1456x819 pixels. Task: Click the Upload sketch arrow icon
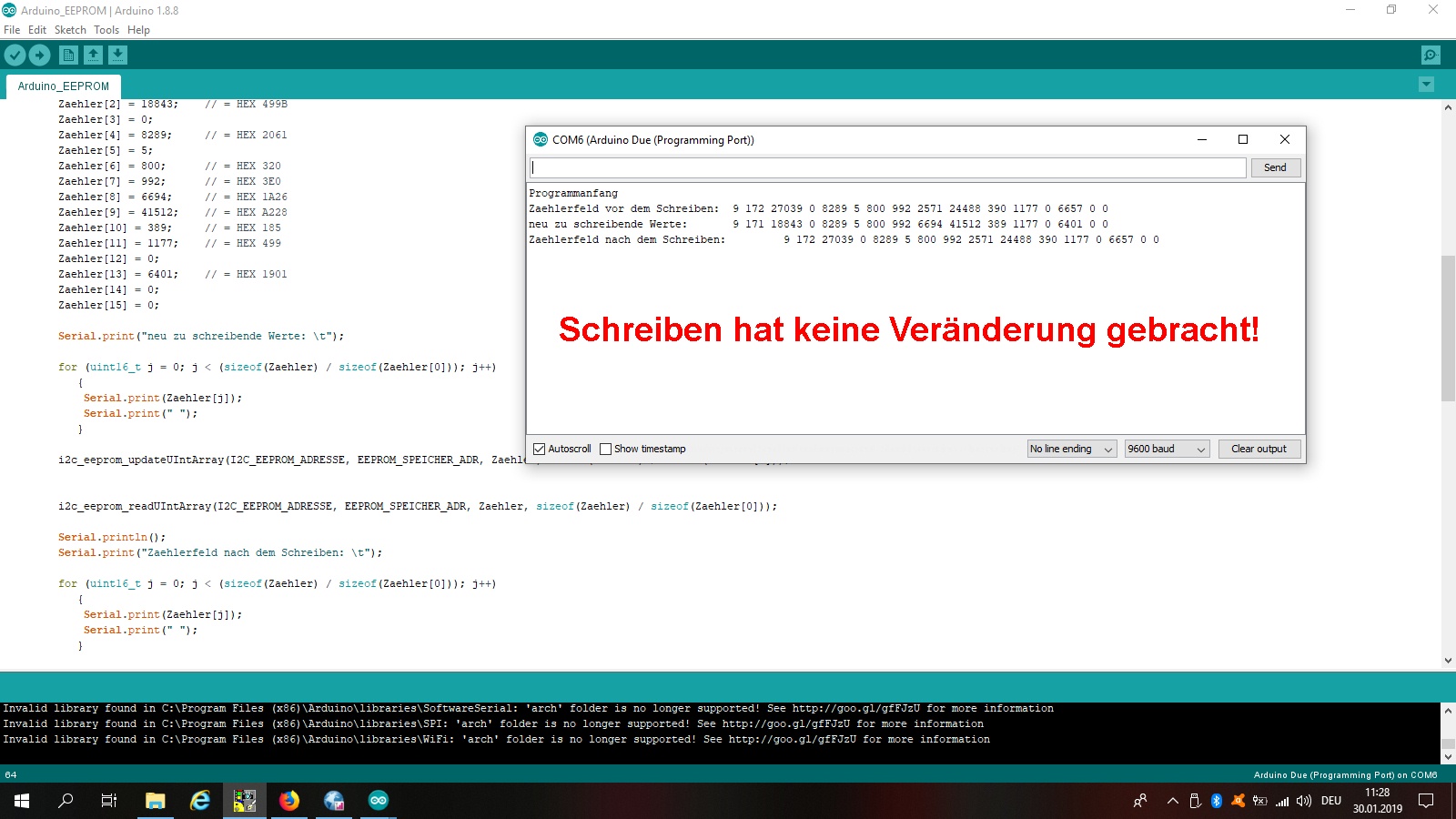click(39, 55)
